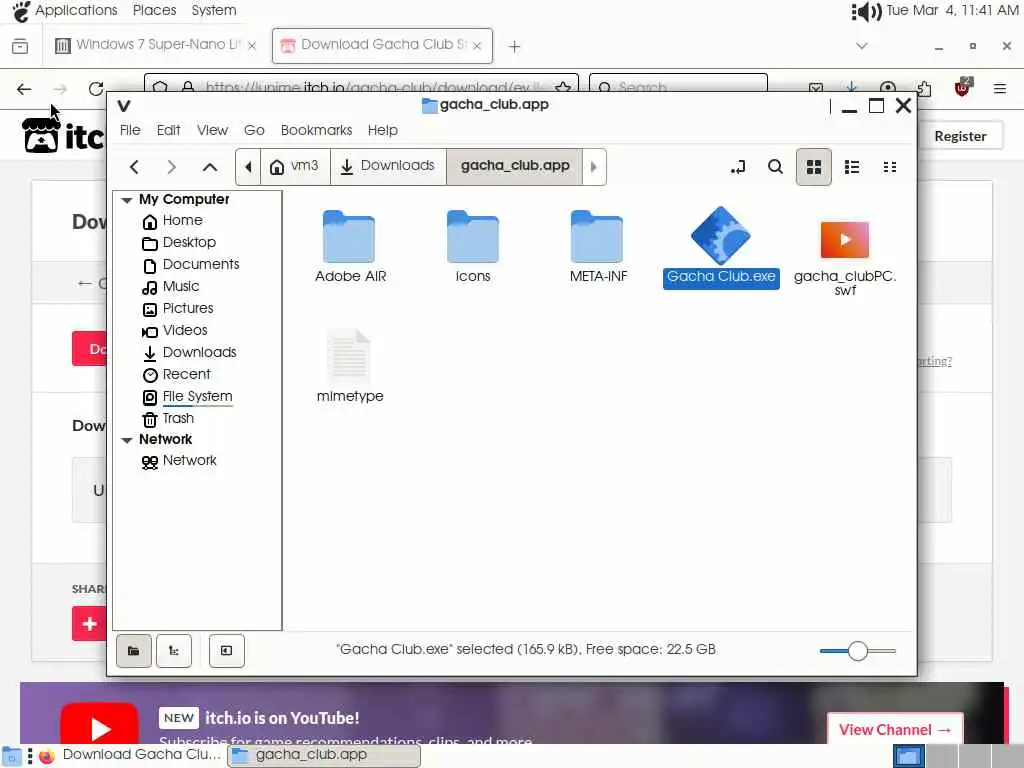Viewport: 1024px width, 768px height.
Task: Switch to Windows 7 Super-Nano browser tab
Action: pos(155,45)
